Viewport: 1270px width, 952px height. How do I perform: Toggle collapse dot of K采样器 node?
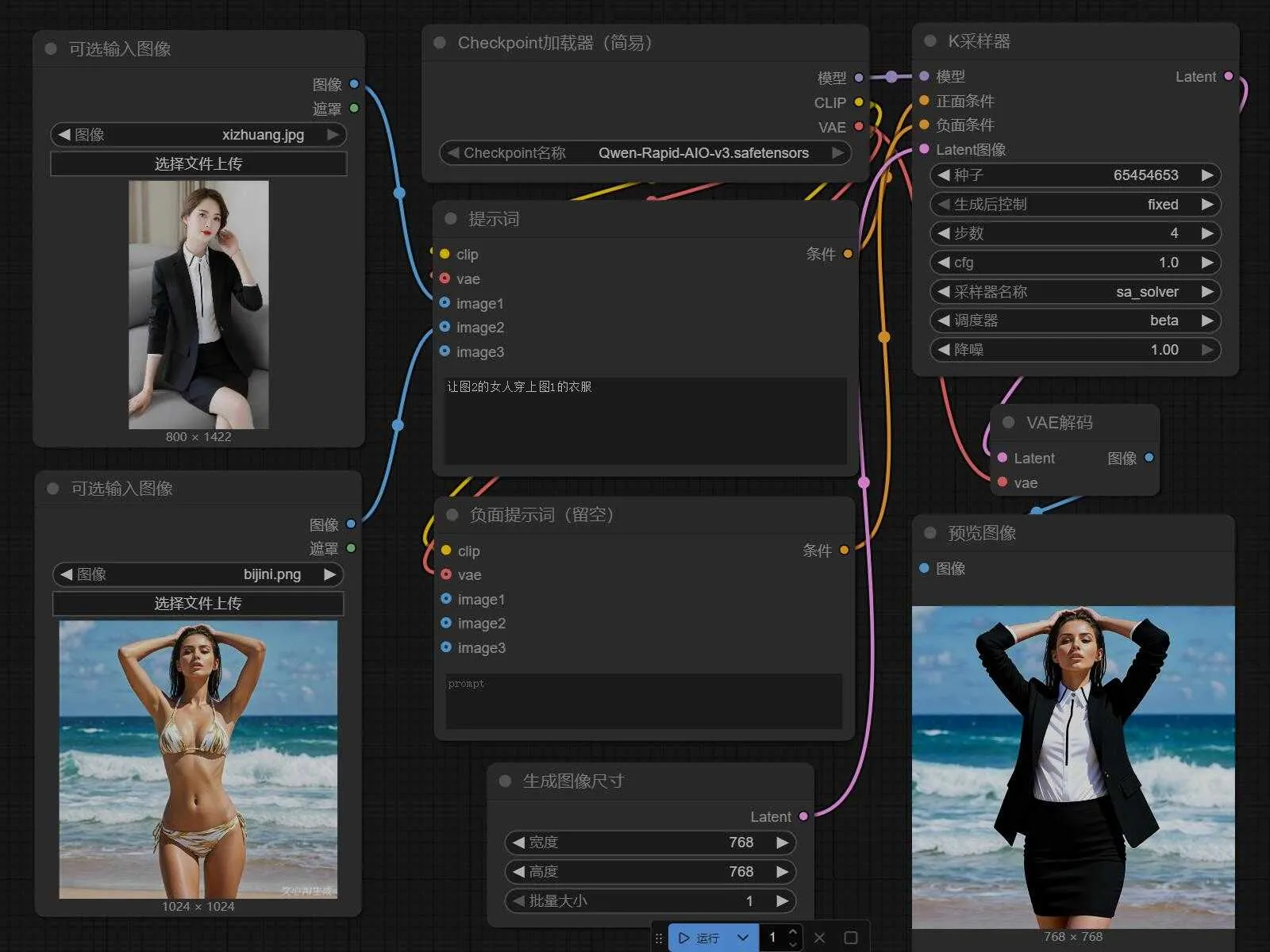click(930, 41)
